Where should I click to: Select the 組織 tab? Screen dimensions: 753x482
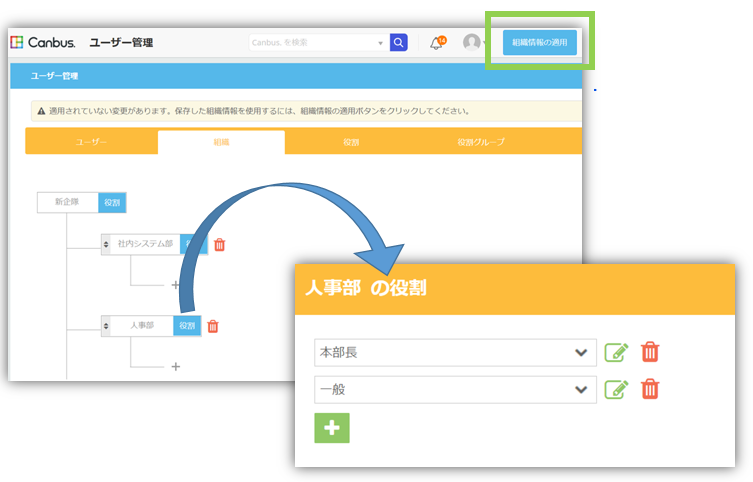tap(221, 142)
